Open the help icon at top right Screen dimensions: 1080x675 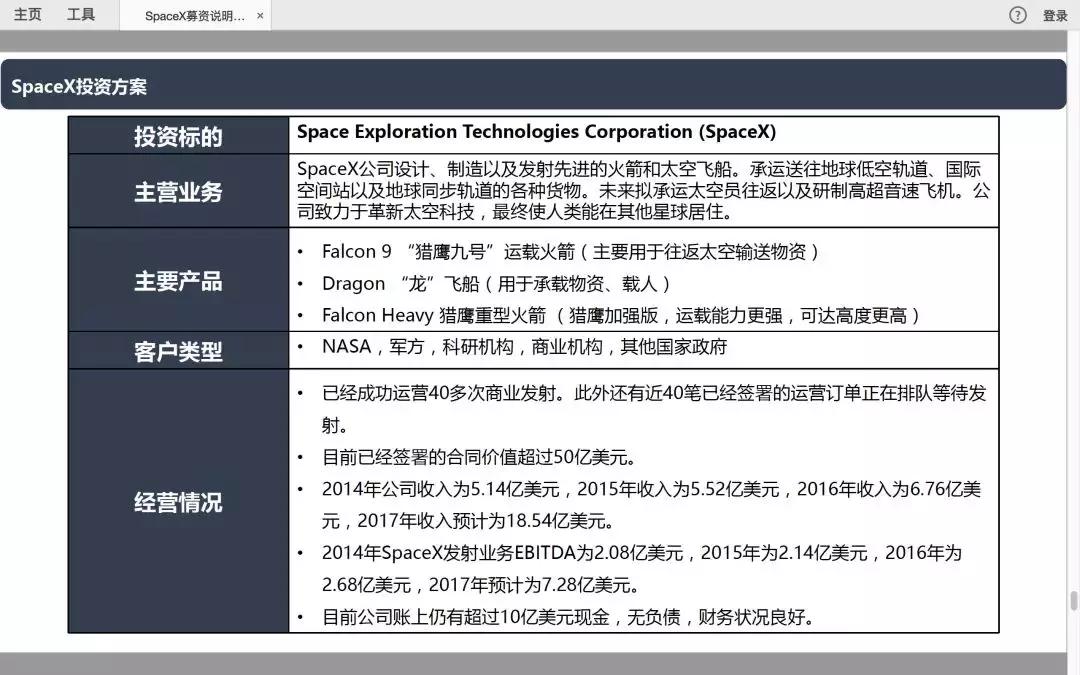pyautogui.click(x=1017, y=15)
